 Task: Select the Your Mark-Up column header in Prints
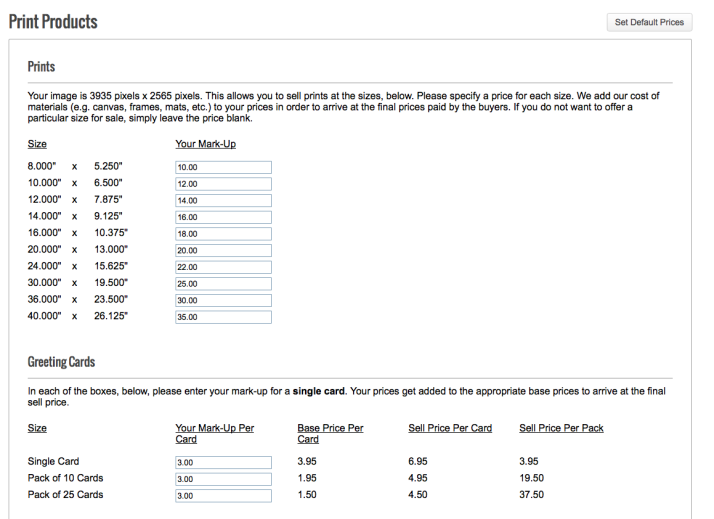pyautogui.click(x=205, y=144)
